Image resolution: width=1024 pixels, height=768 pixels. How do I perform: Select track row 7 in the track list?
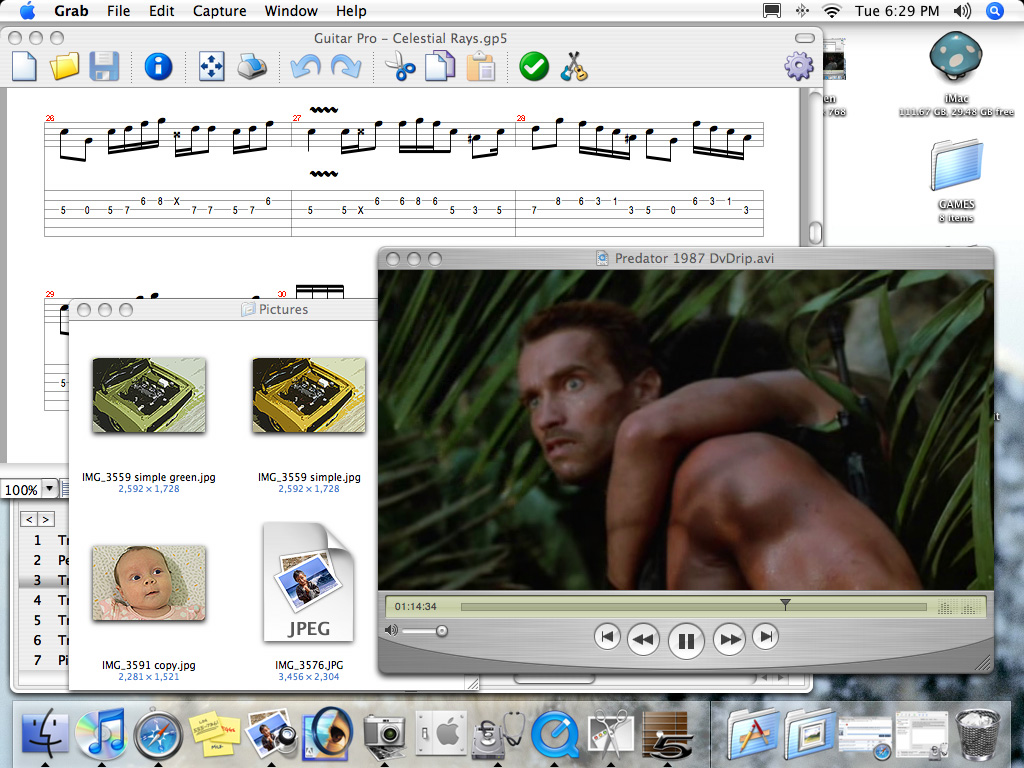point(43,660)
